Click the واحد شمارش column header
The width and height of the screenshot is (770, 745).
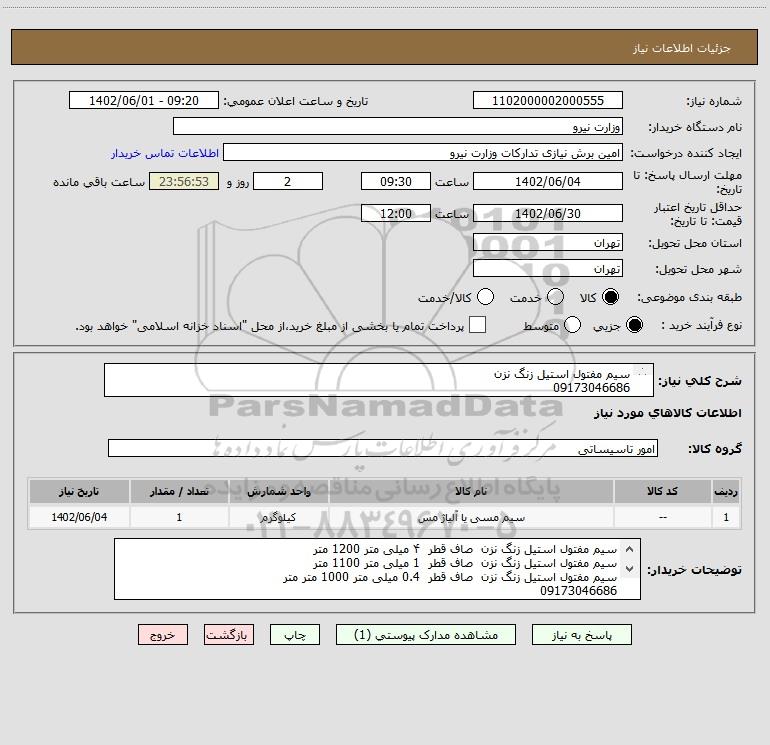click(x=278, y=492)
